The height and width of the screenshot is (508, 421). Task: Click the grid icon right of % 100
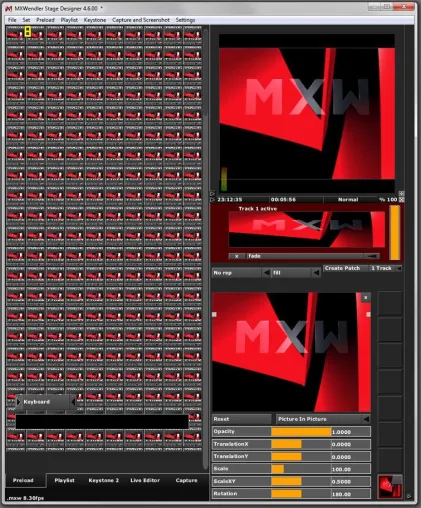402,199
